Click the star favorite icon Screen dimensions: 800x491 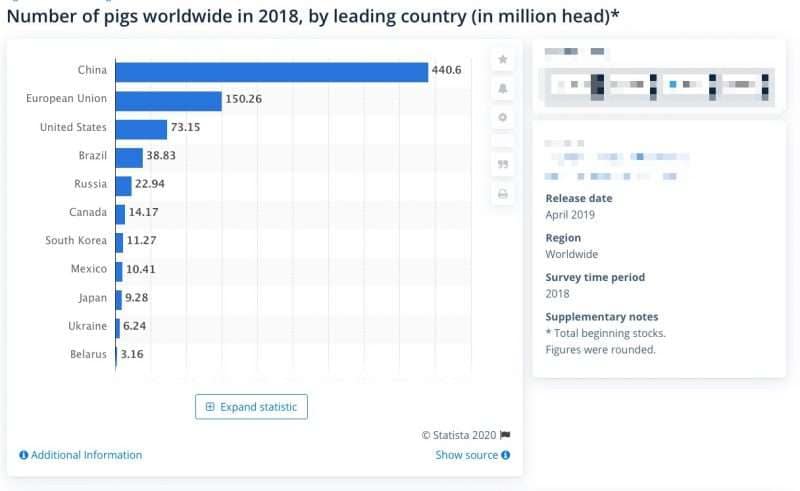coord(503,59)
